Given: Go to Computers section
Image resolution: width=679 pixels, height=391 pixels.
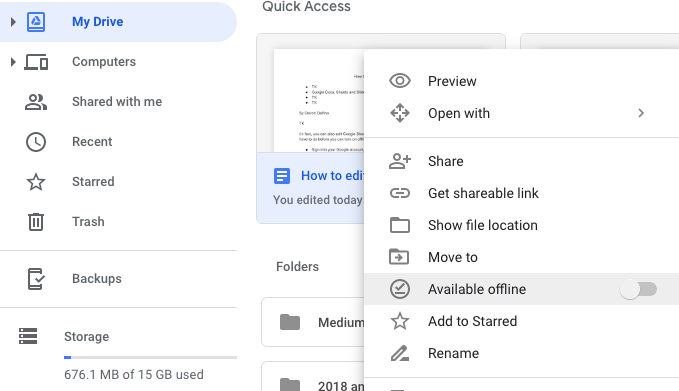Looking at the screenshot, I should click(104, 62).
